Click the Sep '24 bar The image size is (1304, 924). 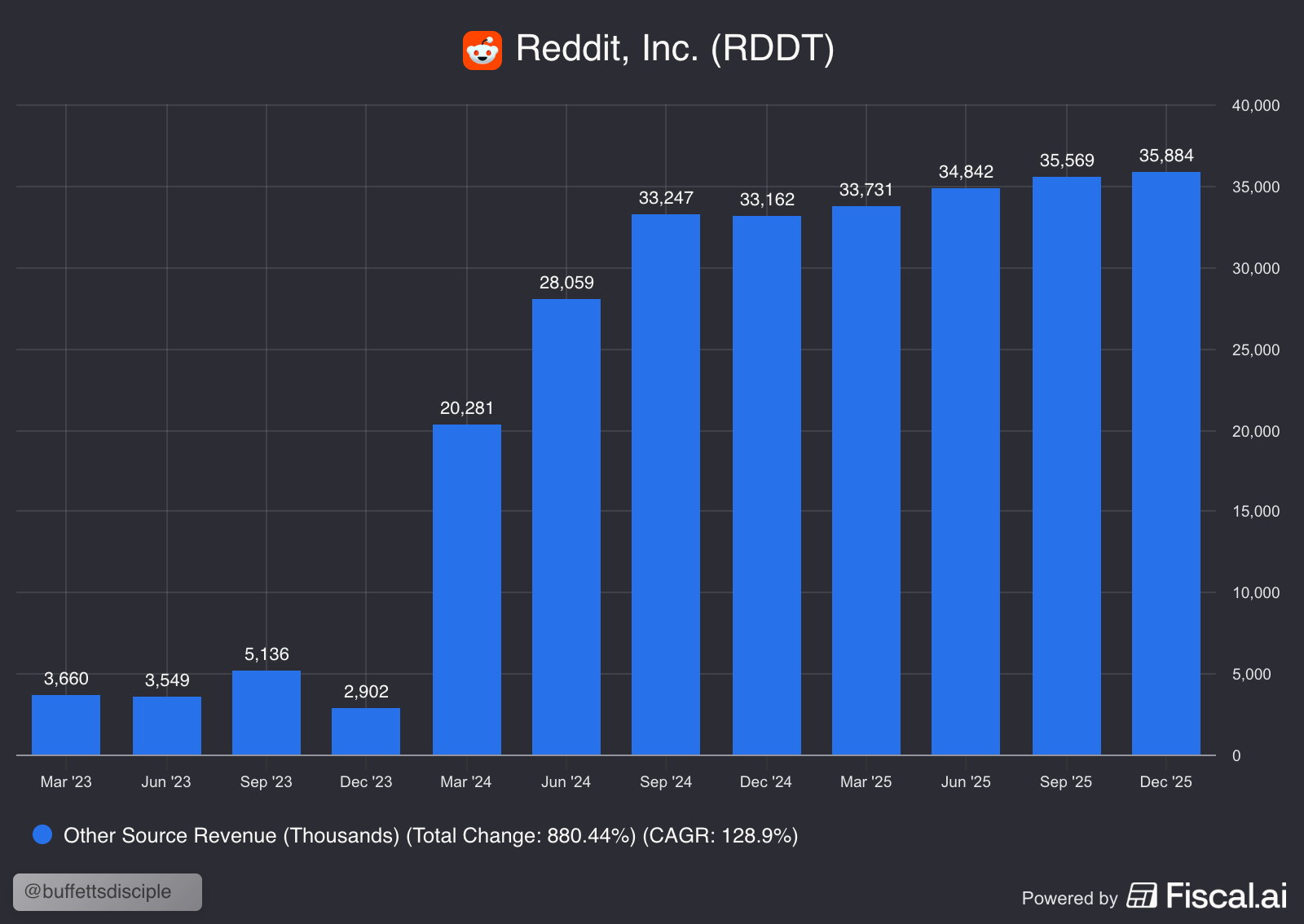tap(666, 485)
